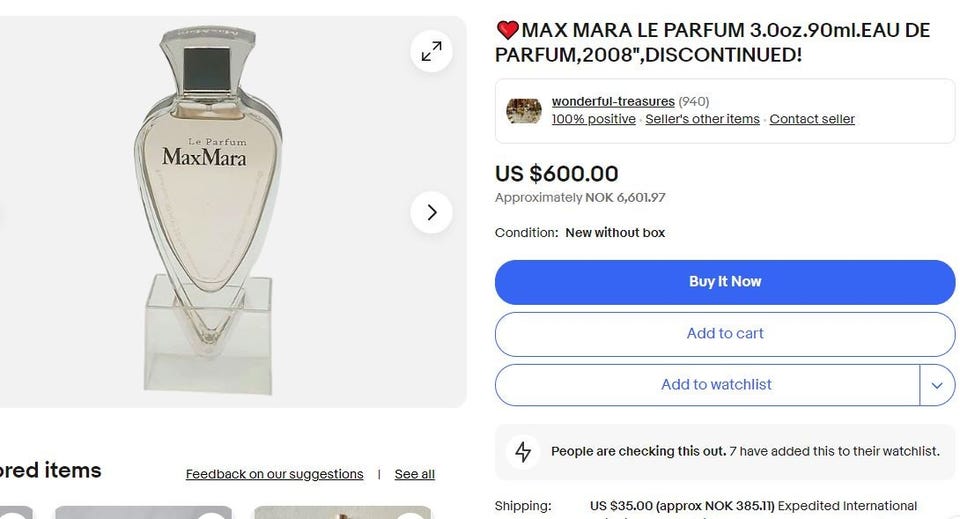Open Seller's other items

tap(702, 119)
